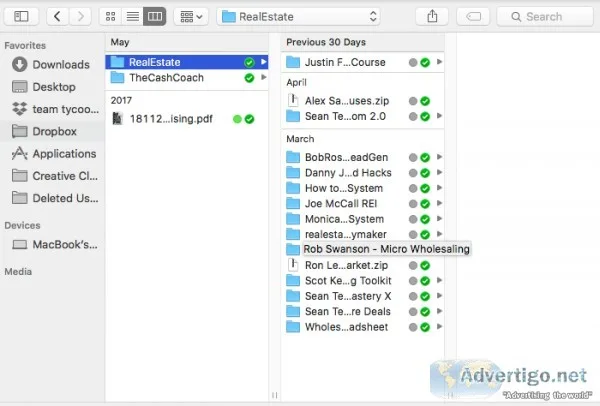Switch to icon view
This screenshot has height=406, width=600.
pyautogui.click(x=111, y=16)
